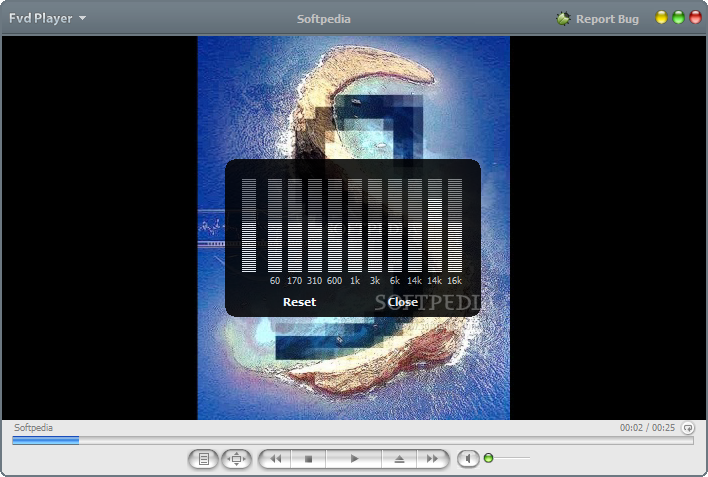Adjust the 3k equalizer band
Viewport: 708px width, 477px height.
click(375, 225)
